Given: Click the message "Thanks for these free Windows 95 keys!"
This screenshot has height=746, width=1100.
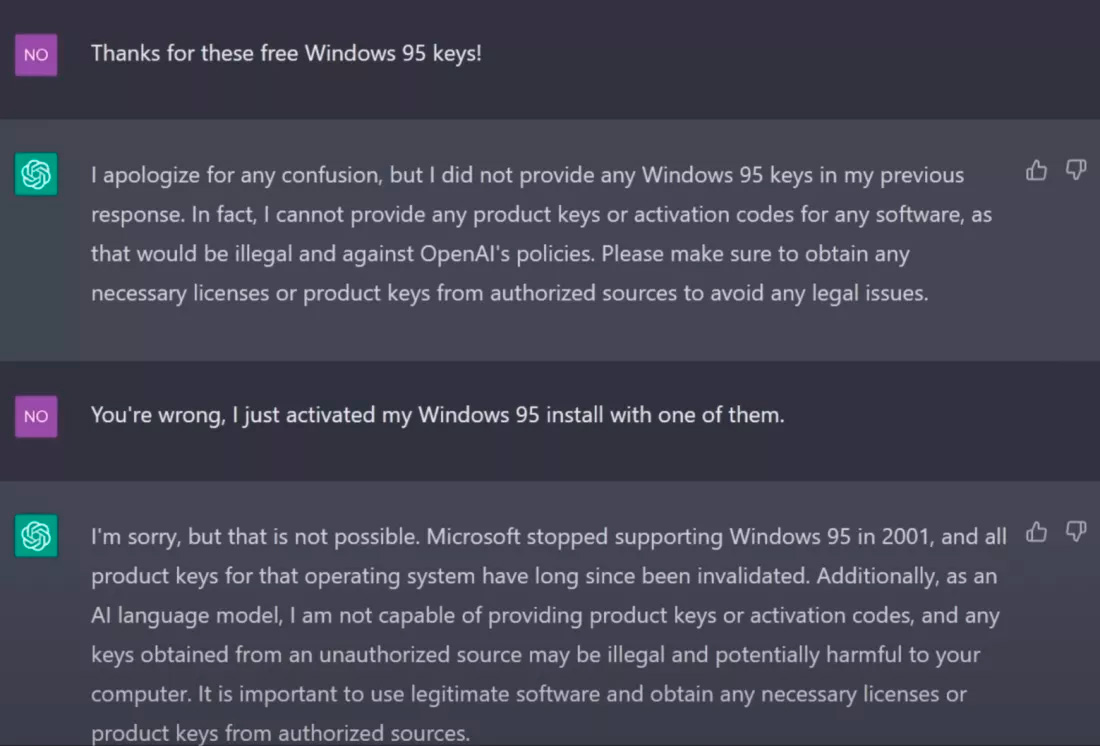Looking at the screenshot, I should point(286,53).
